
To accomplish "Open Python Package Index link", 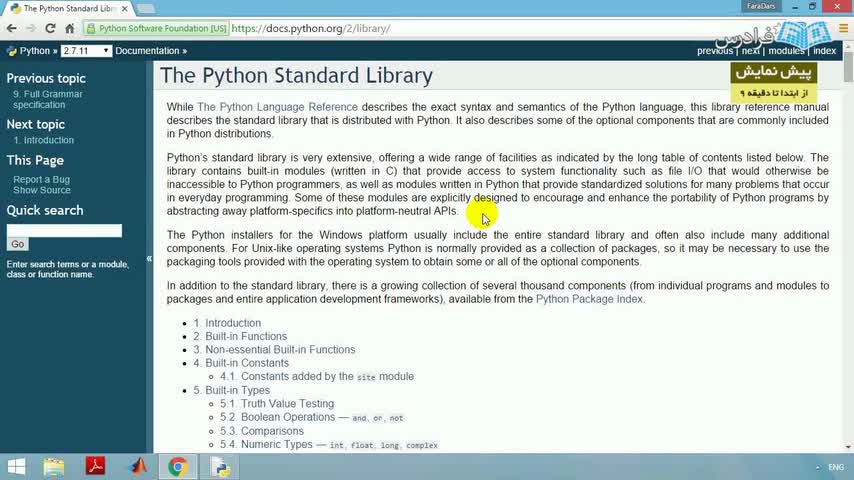I will (589, 299).
